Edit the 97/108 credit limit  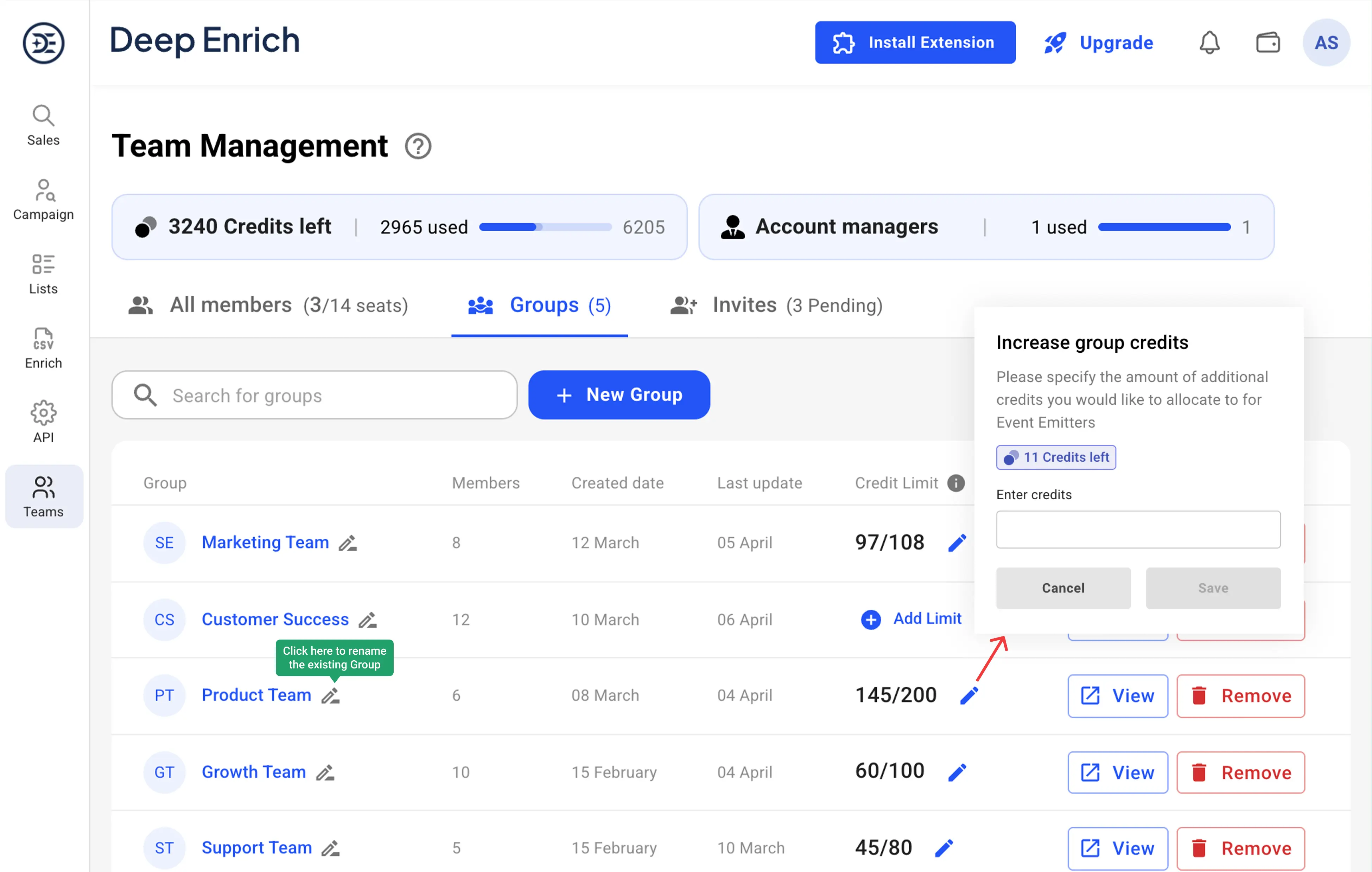point(957,543)
